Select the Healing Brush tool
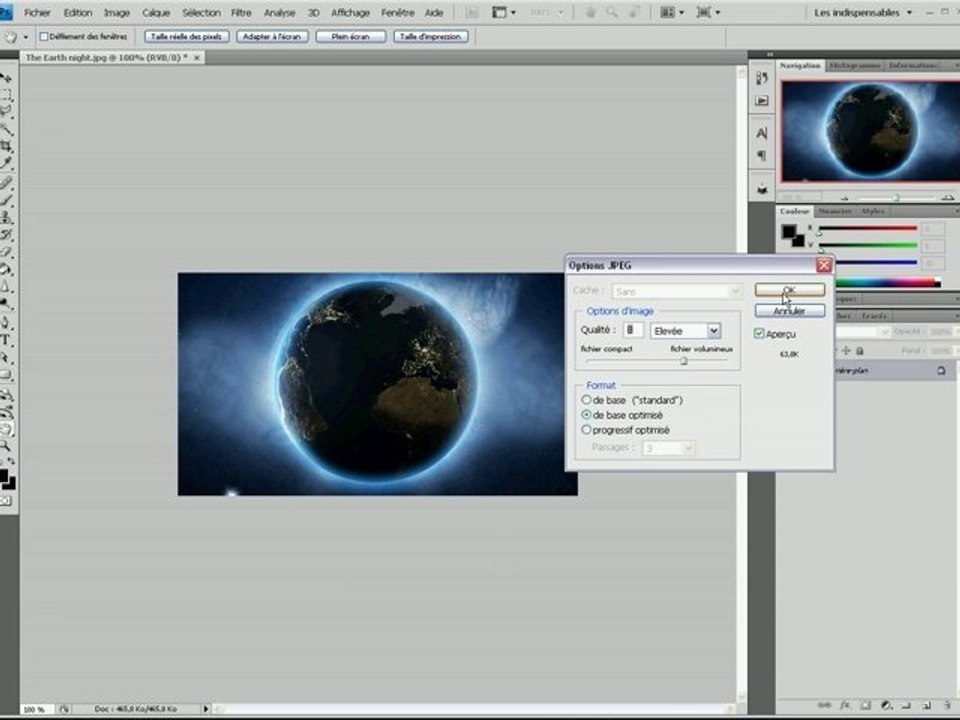960x720 pixels. [6, 182]
